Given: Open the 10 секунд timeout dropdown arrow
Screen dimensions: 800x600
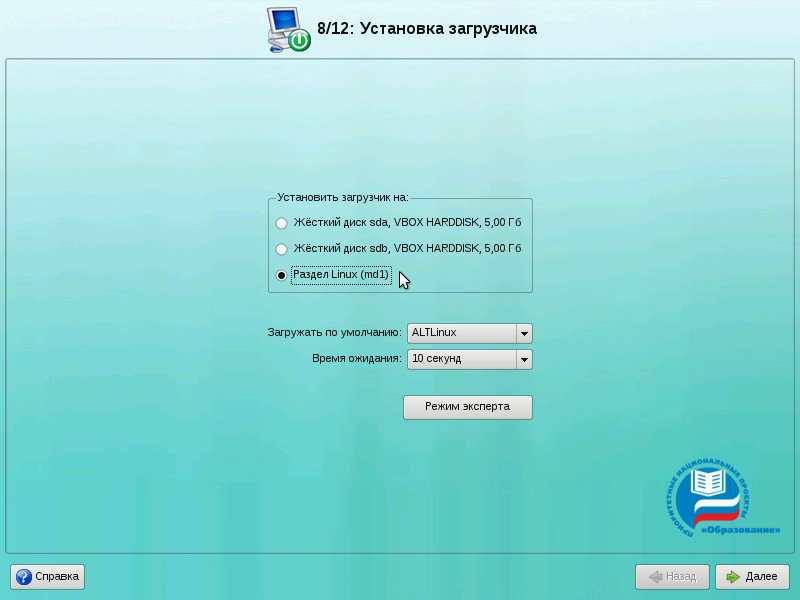Looking at the screenshot, I should (x=524, y=360).
